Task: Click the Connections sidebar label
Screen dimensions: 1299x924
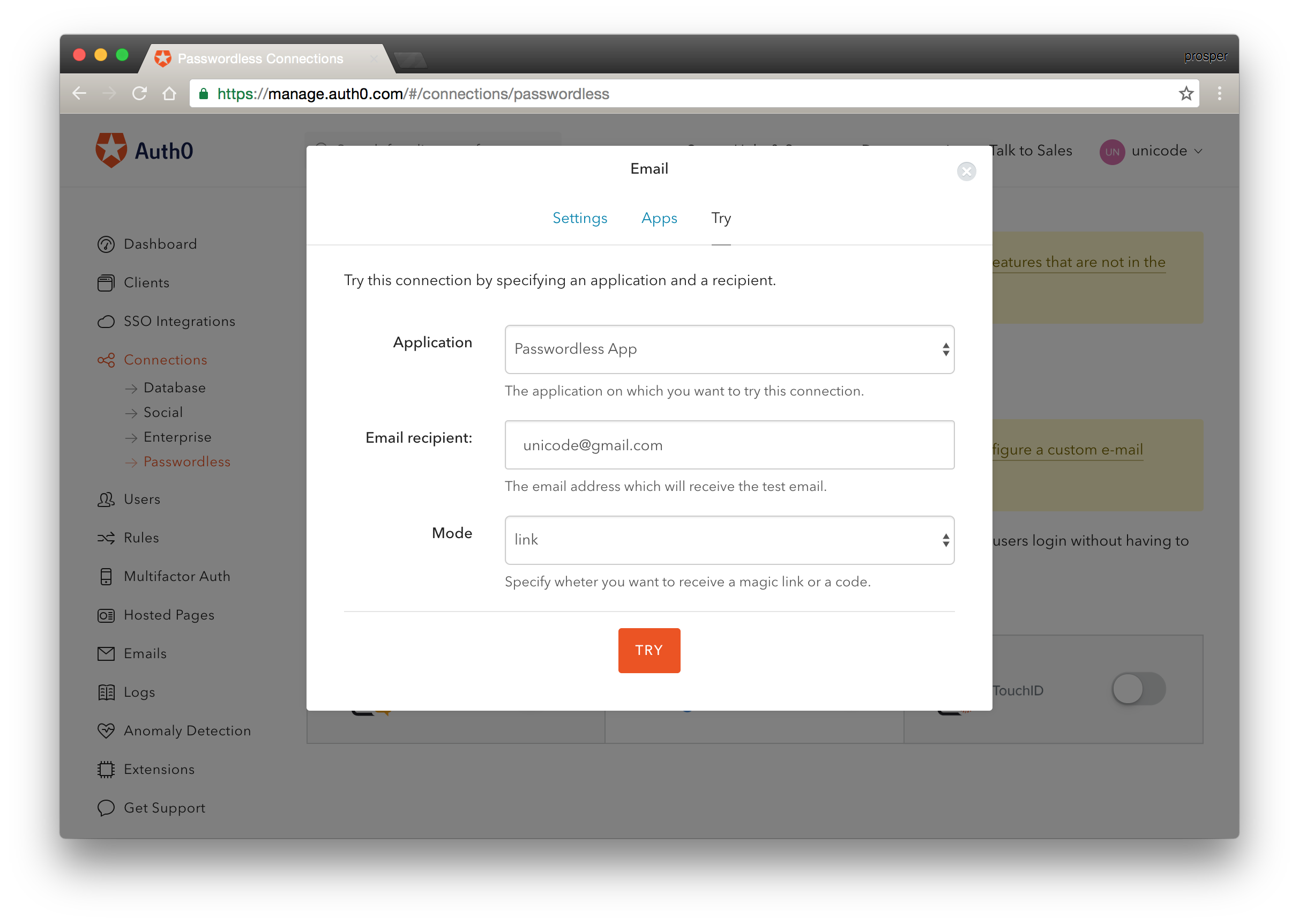Action: pos(166,360)
